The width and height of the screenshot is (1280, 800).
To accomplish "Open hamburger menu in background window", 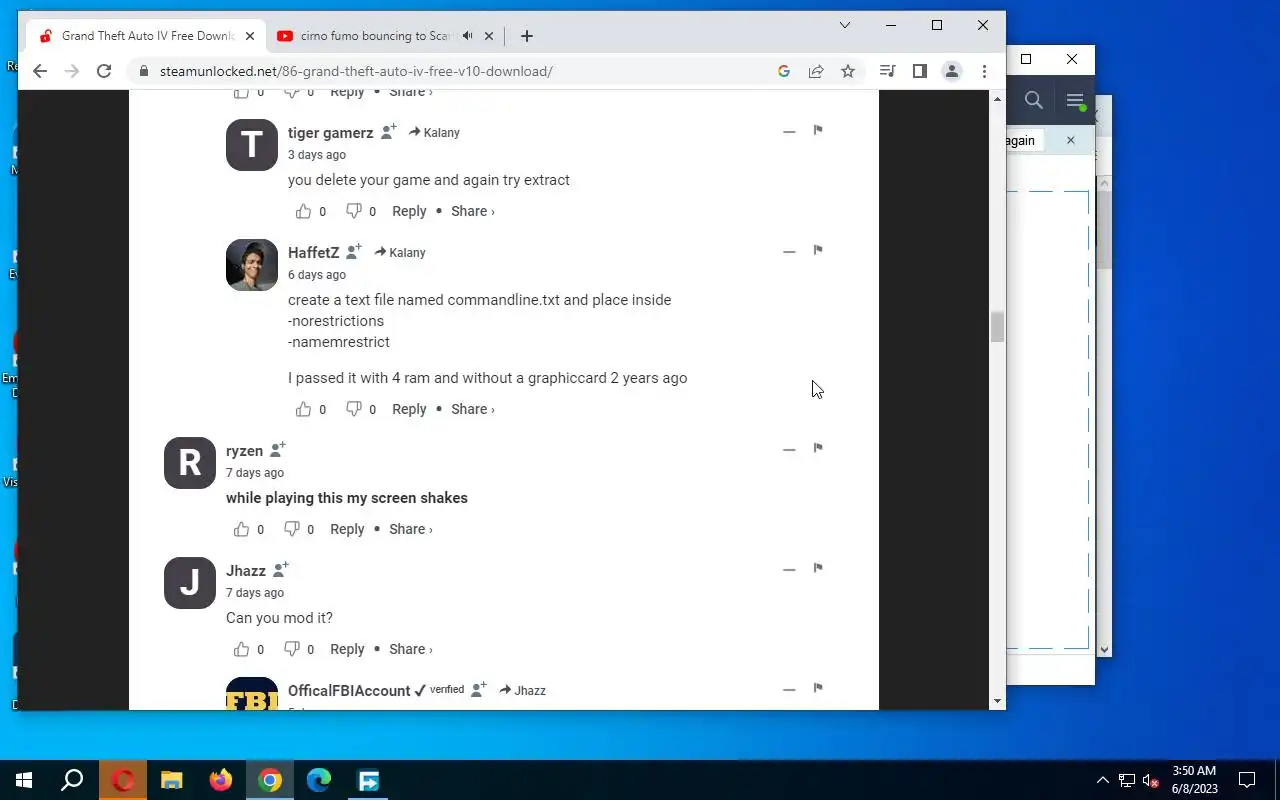I will (1075, 100).
